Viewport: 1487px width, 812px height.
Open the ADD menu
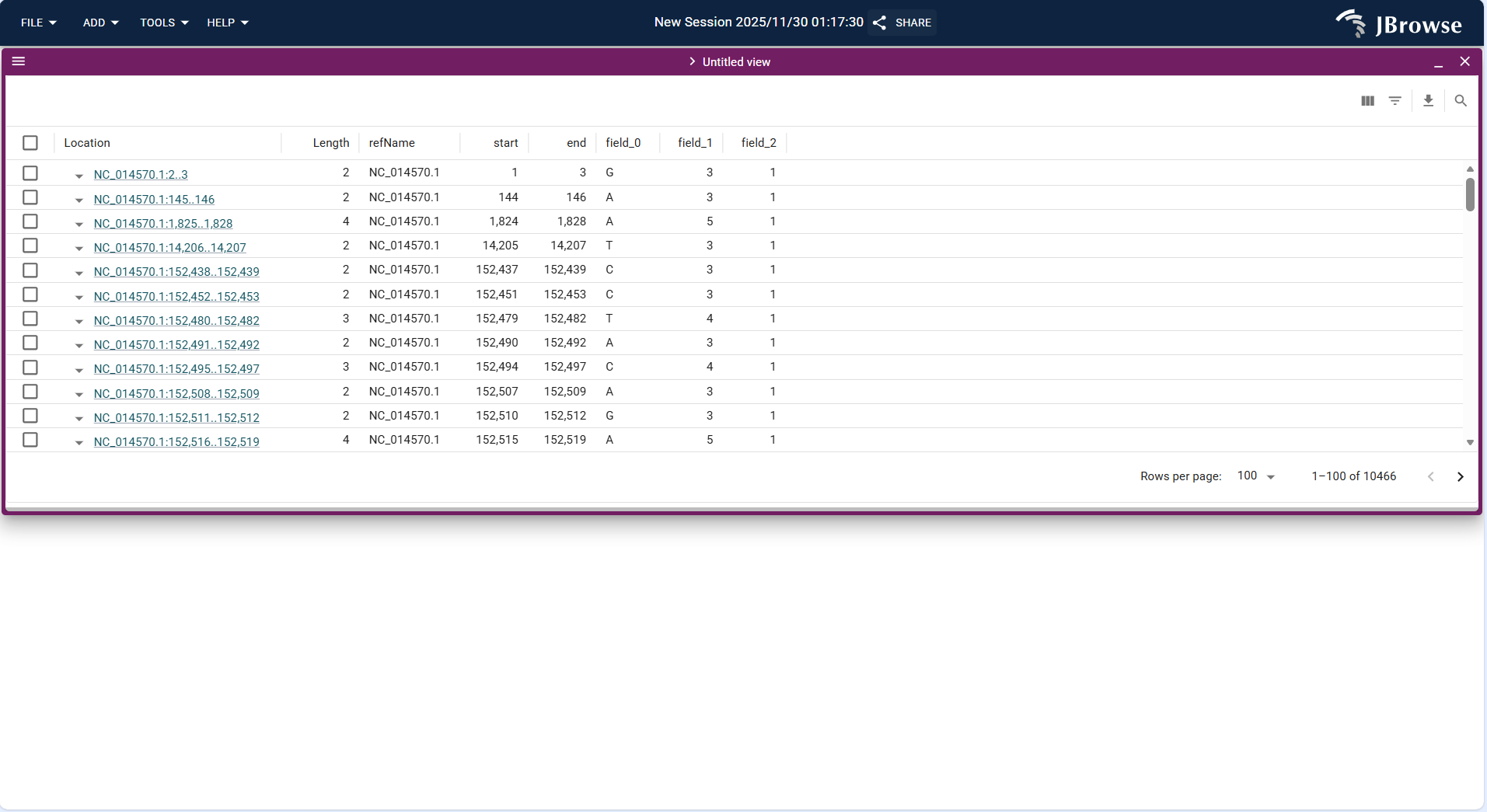[x=99, y=23]
